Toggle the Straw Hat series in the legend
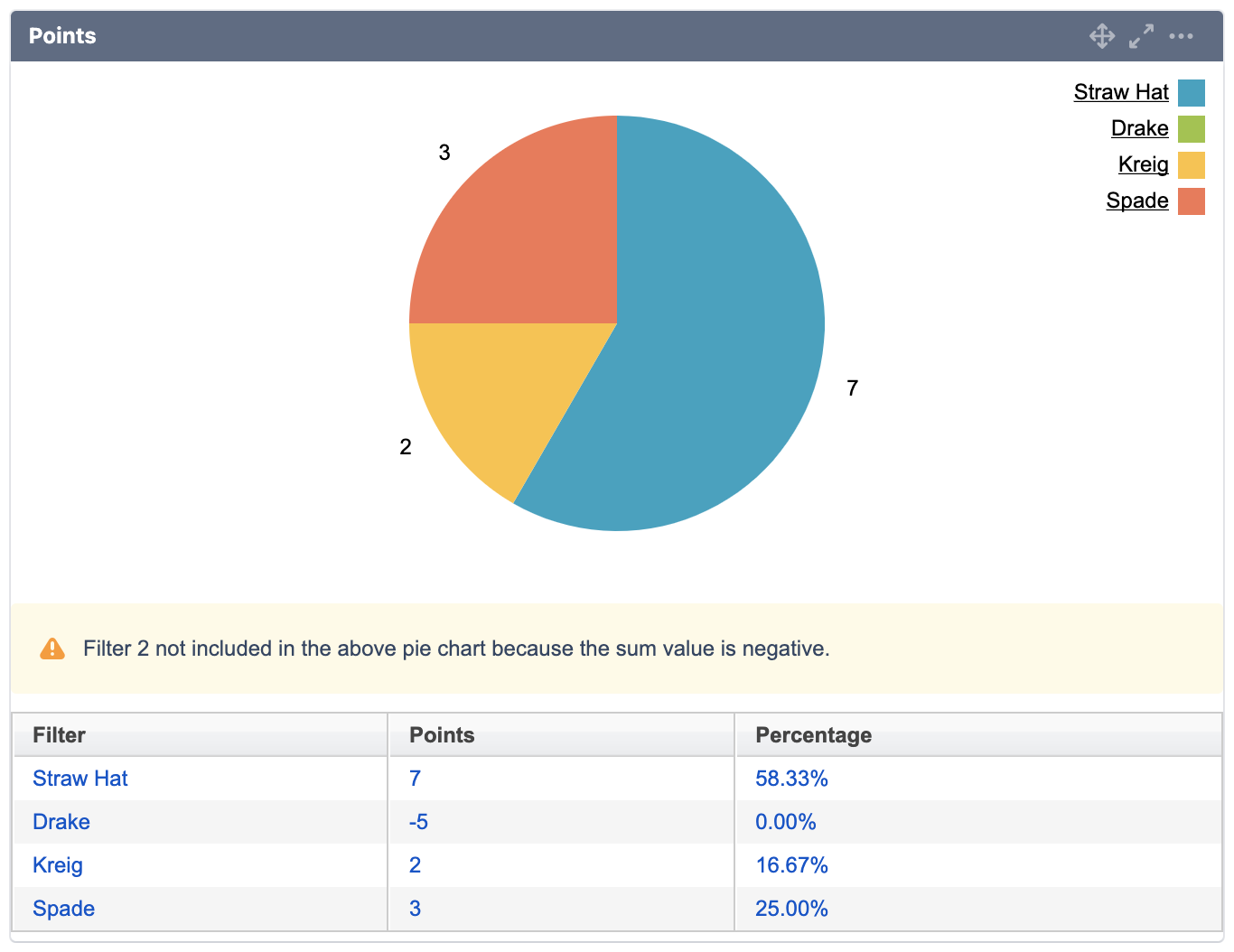1234x952 pixels. (x=1120, y=92)
